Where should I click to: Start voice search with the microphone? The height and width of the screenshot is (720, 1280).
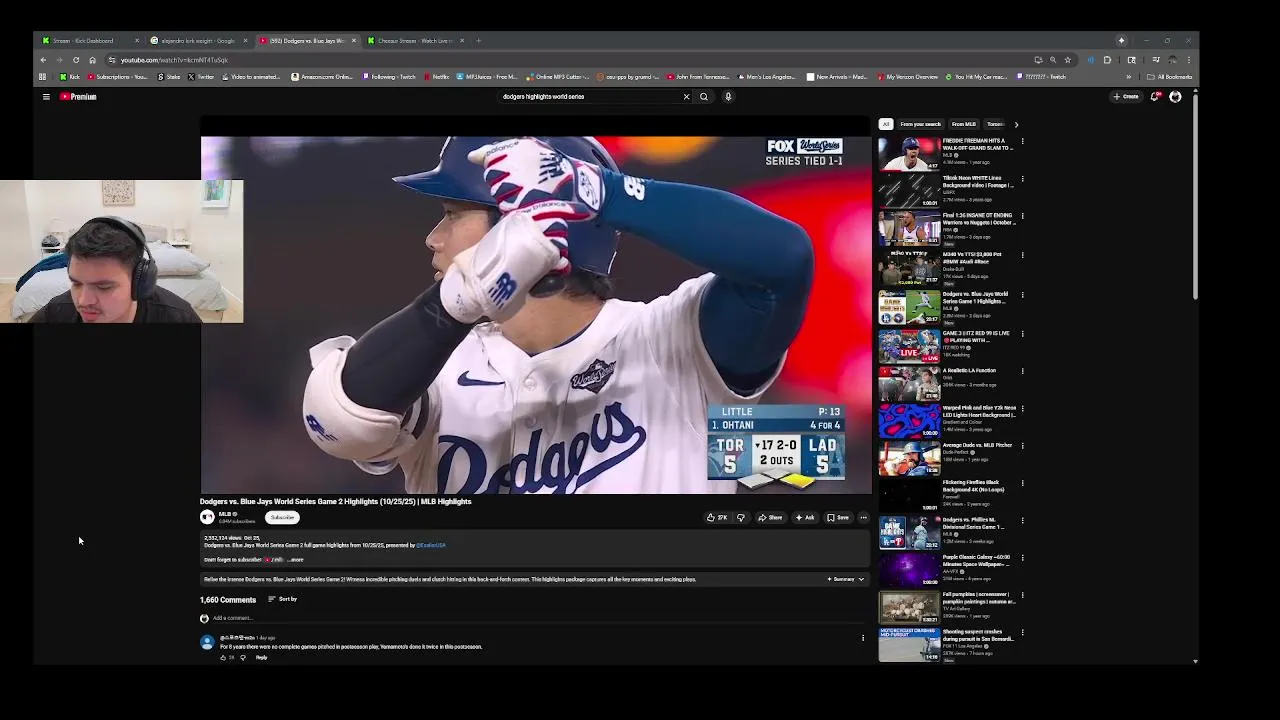[728, 97]
